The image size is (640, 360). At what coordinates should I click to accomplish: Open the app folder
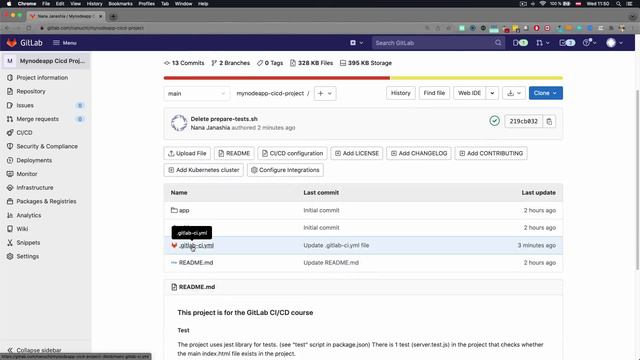point(184,211)
